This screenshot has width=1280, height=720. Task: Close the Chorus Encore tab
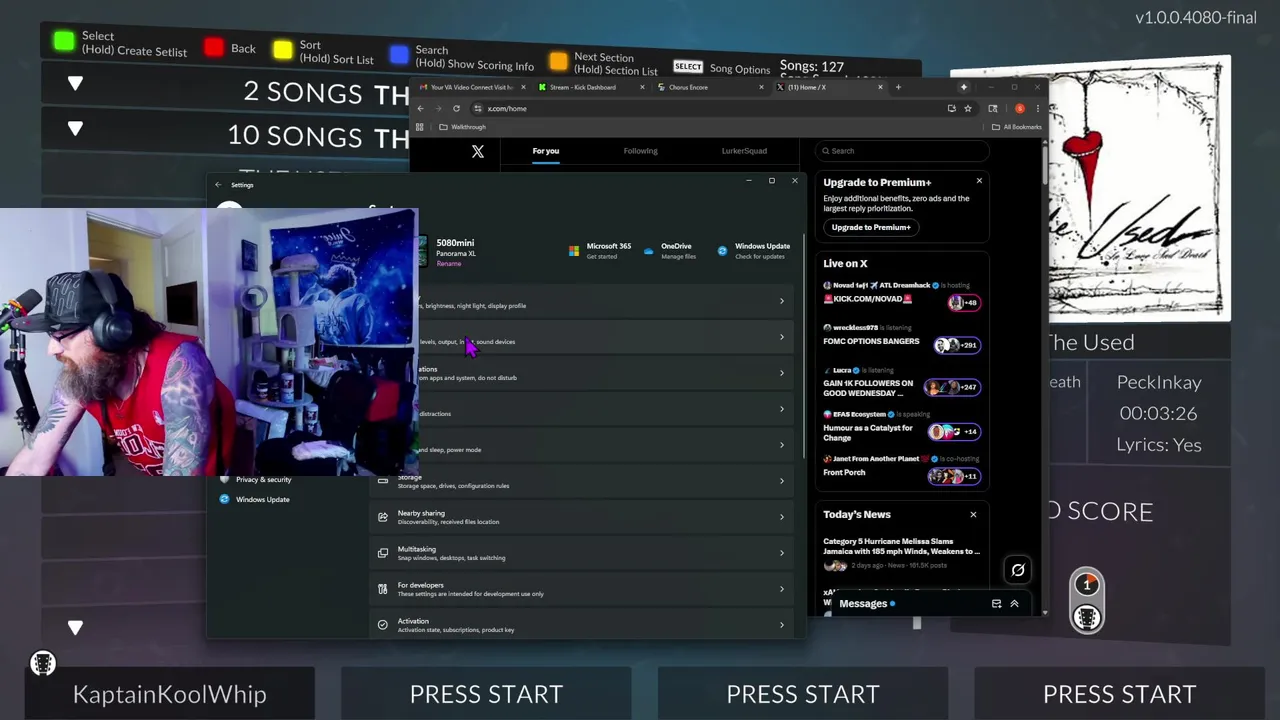[x=761, y=87]
